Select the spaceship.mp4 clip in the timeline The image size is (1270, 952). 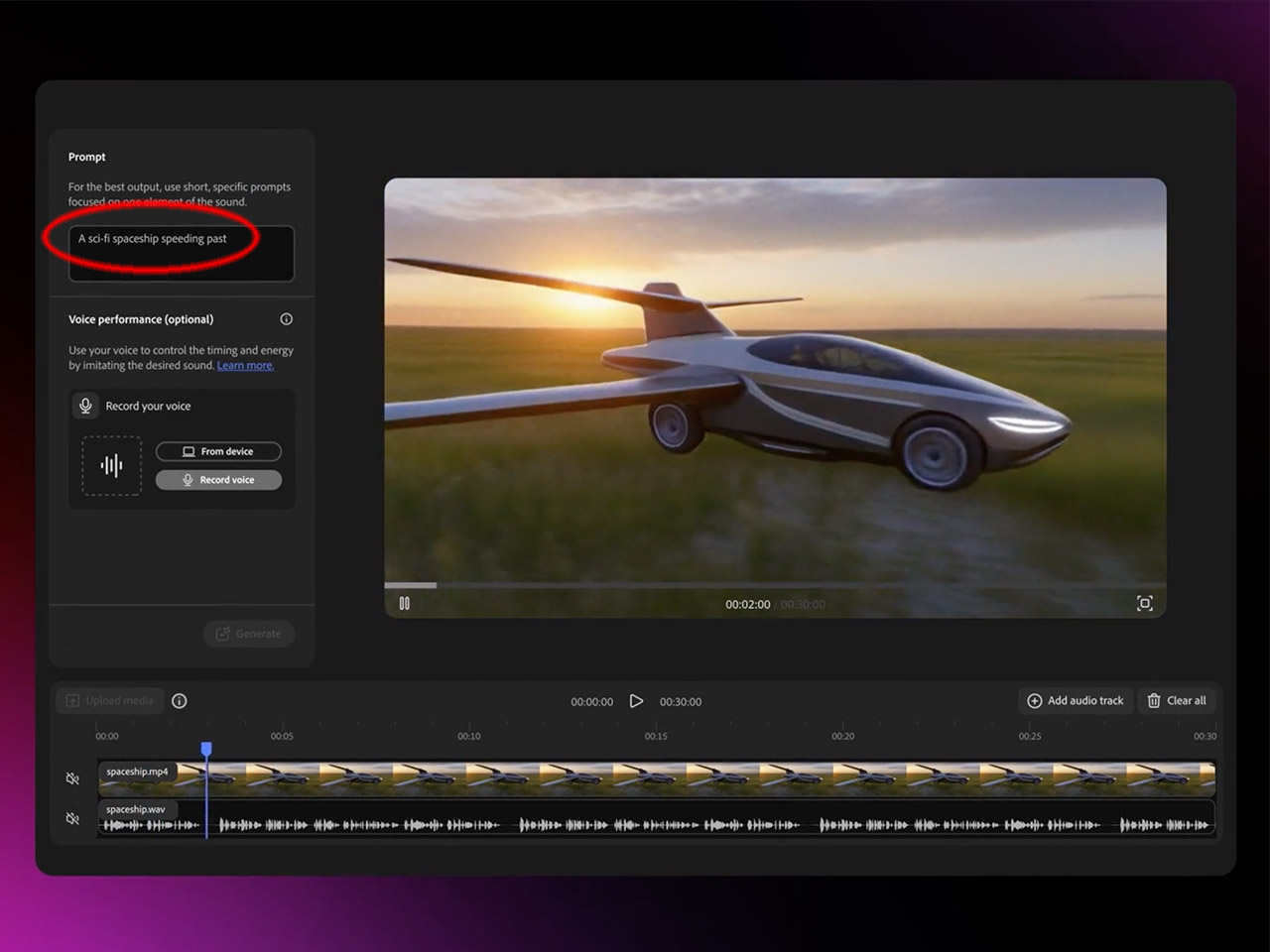pyautogui.click(x=657, y=777)
